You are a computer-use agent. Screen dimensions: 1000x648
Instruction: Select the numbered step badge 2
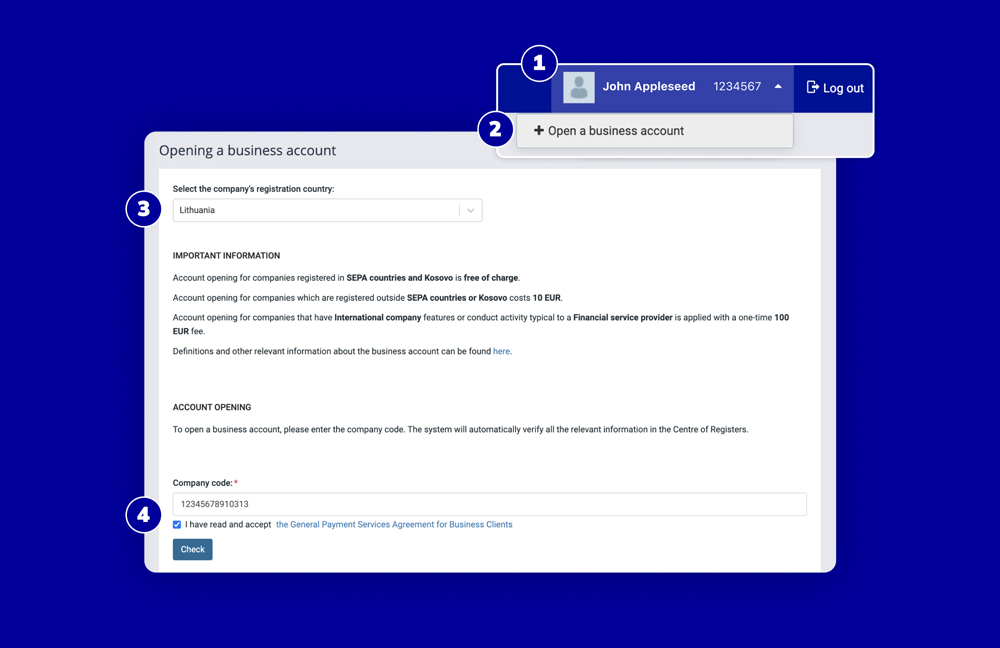point(496,129)
